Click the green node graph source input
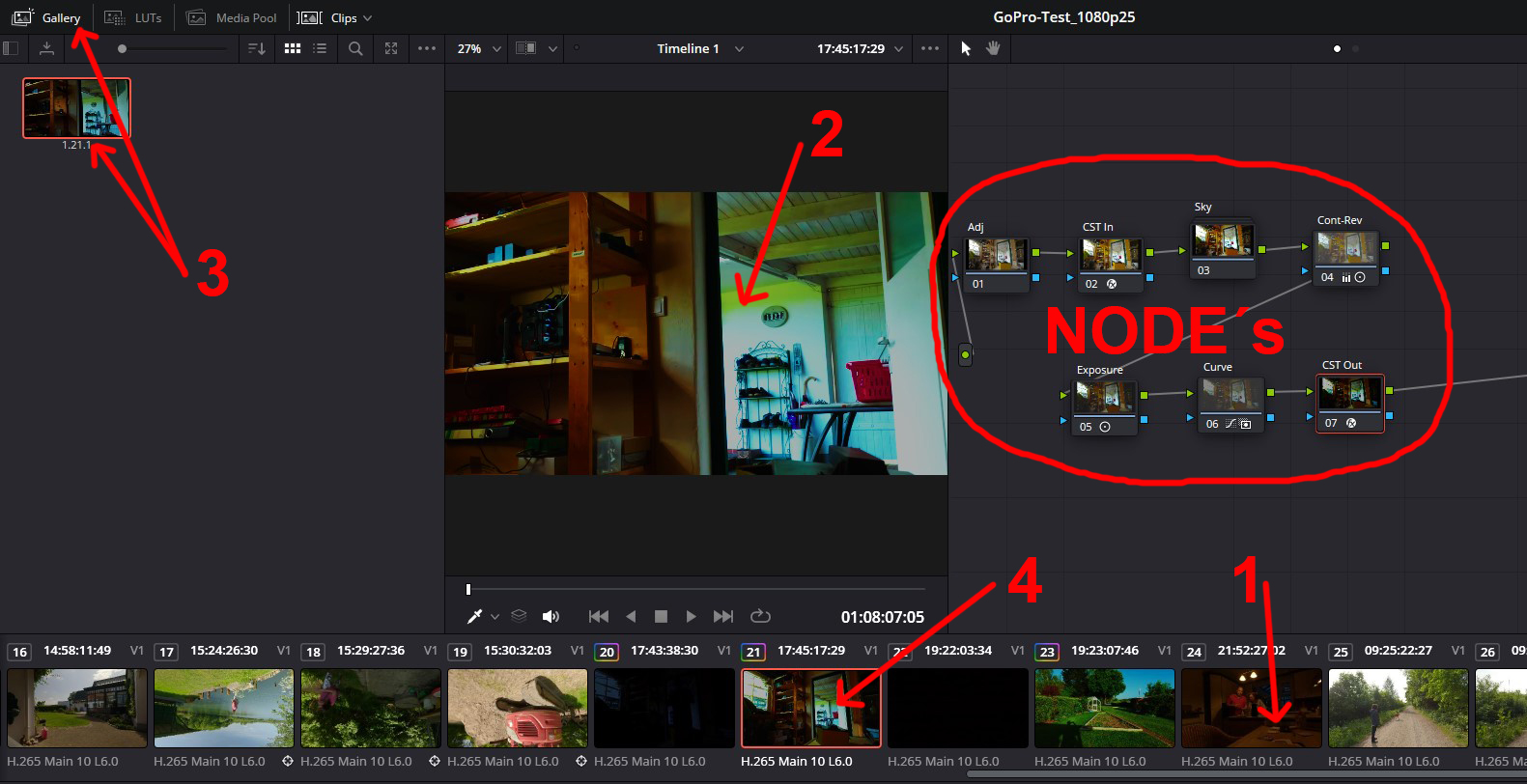The image size is (1527, 784). tap(965, 355)
